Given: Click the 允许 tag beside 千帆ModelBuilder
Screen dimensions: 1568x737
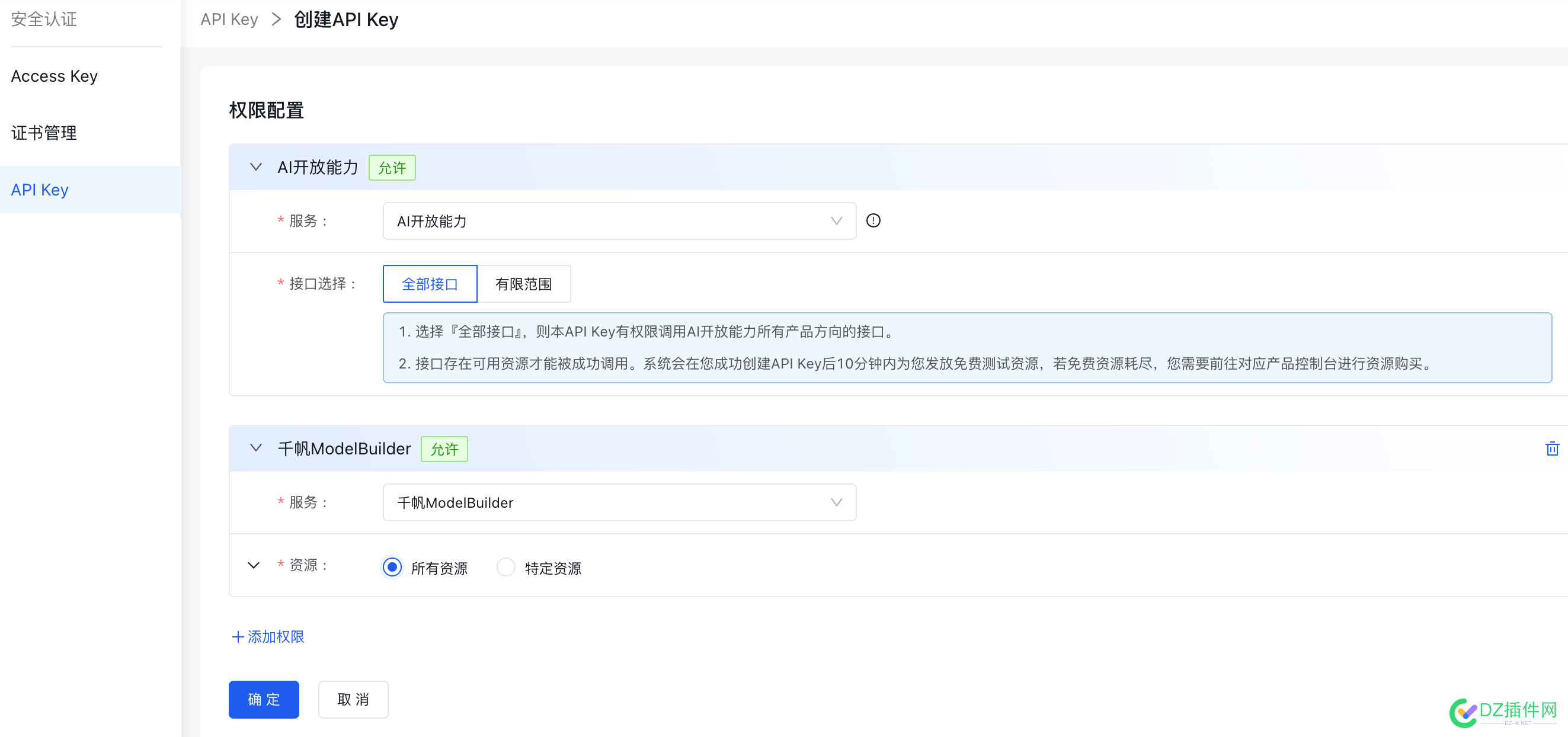Looking at the screenshot, I should pos(444,449).
